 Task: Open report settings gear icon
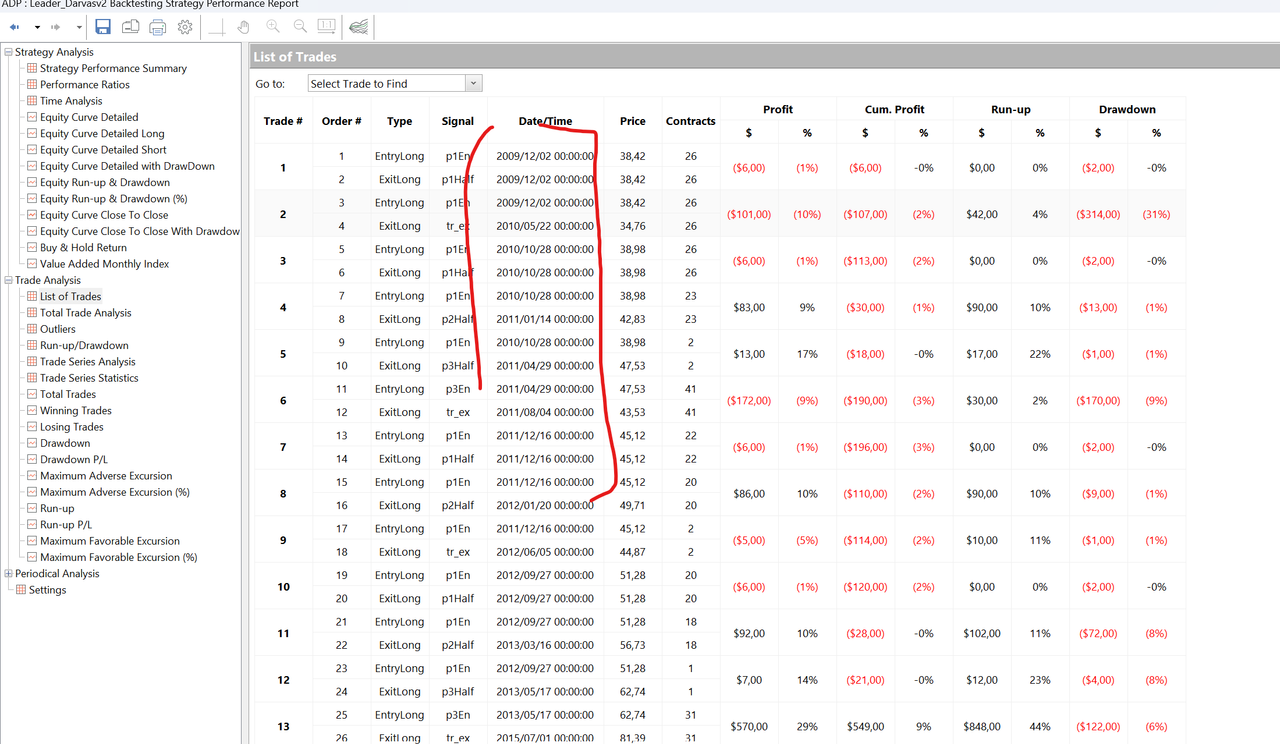tap(185, 27)
